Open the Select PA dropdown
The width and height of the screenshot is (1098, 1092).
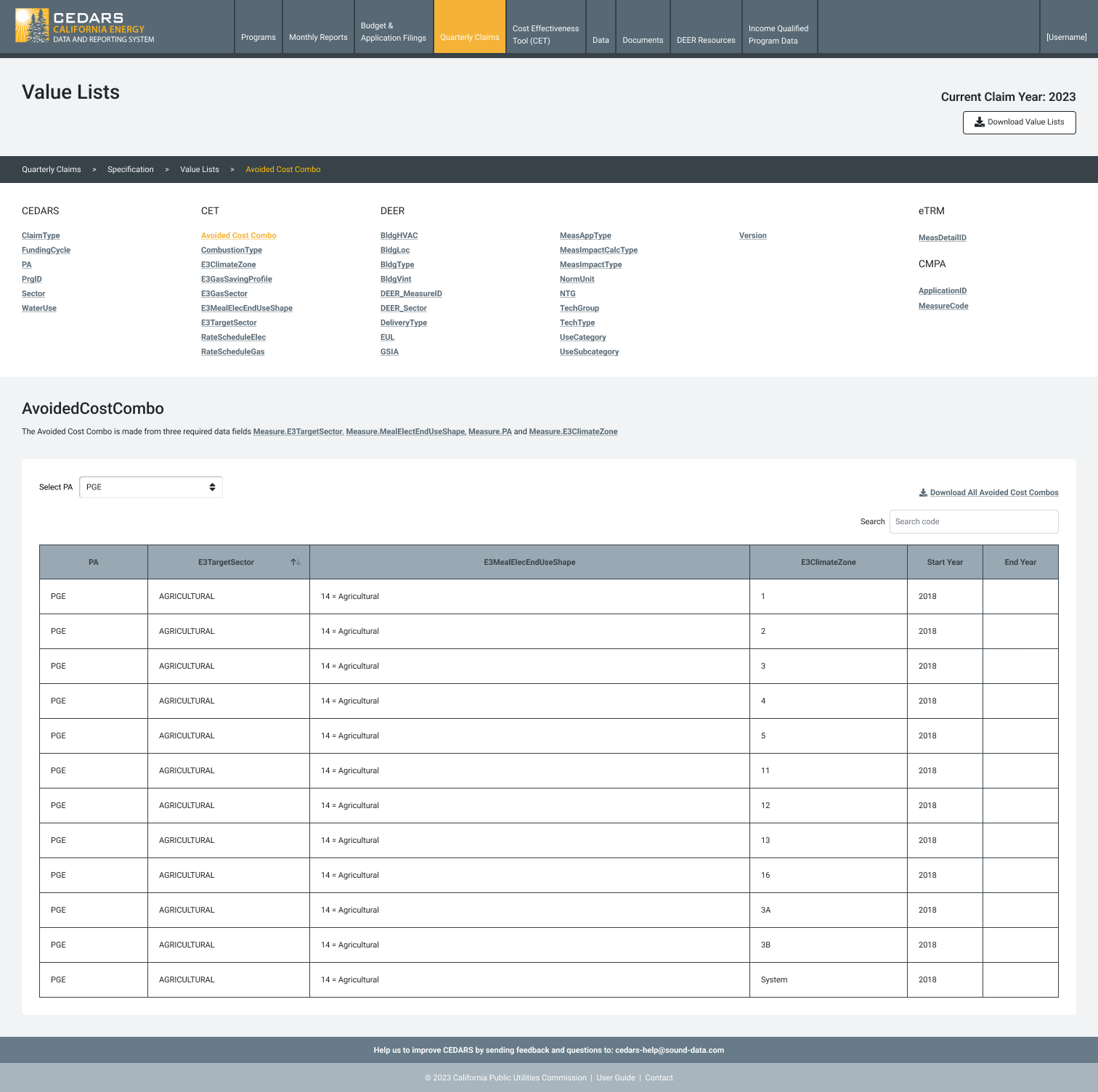150,487
